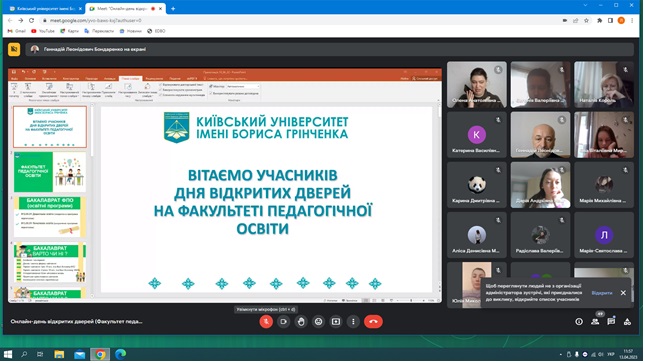Click Геннадій Леонідович's video tile
This screenshot has height=363, width=645.
tap(540, 135)
